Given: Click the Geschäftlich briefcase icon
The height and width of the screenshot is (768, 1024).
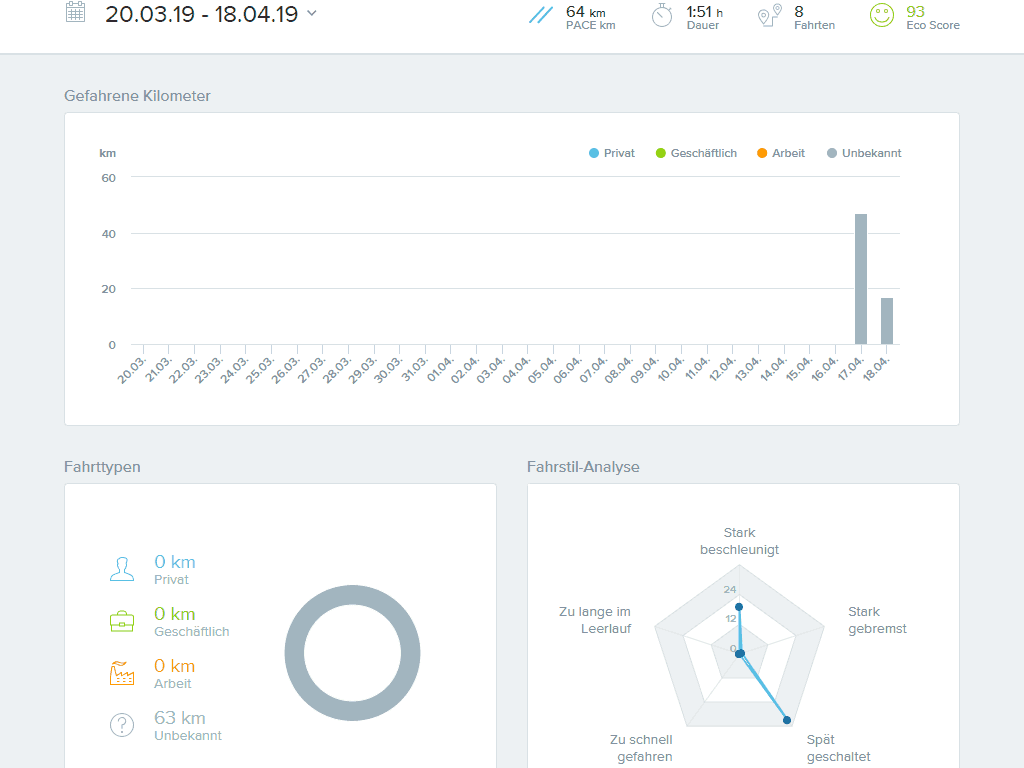Looking at the screenshot, I should click(x=122, y=621).
